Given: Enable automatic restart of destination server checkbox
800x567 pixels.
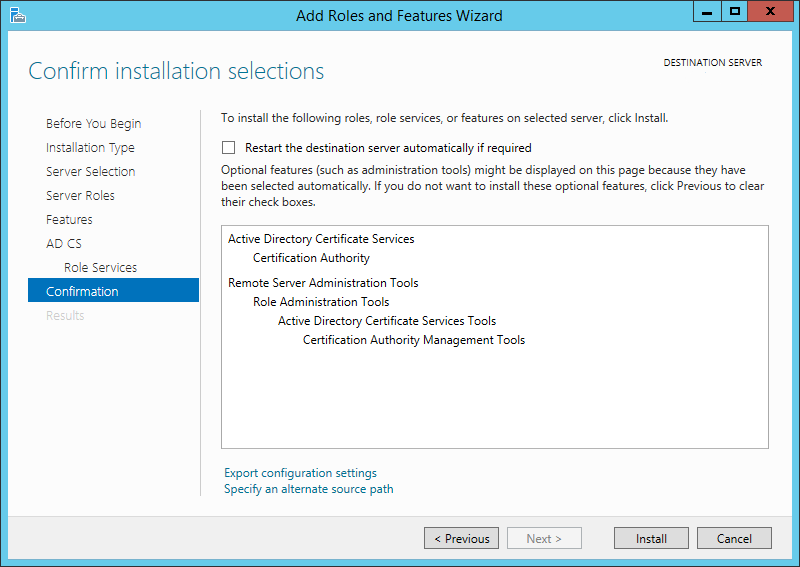Looking at the screenshot, I should [x=229, y=147].
